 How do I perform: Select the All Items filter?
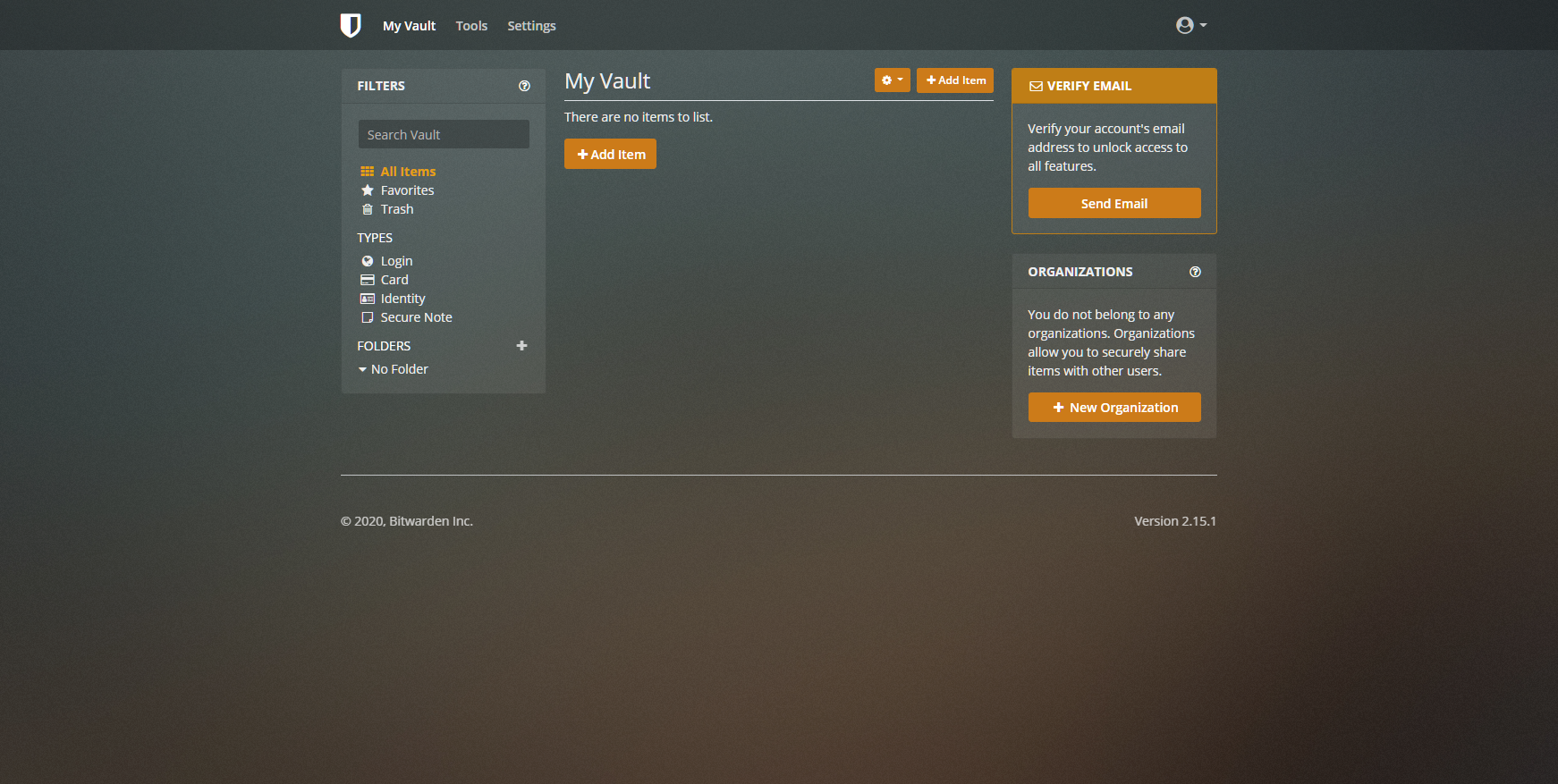pos(408,172)
